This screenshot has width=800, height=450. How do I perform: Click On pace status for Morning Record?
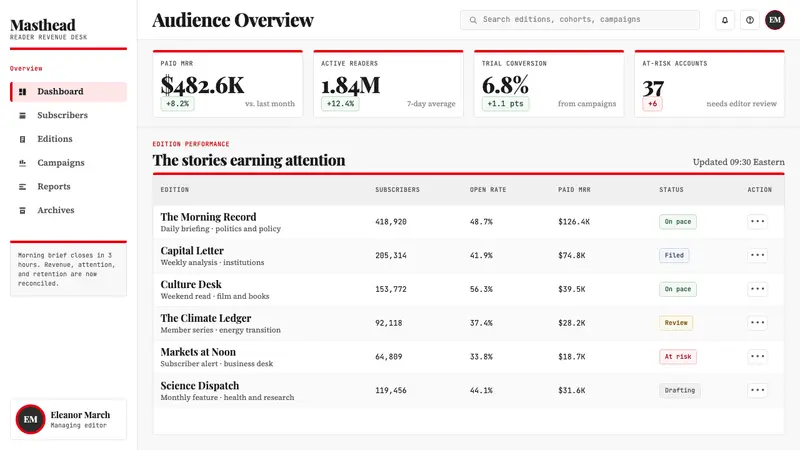678,221
